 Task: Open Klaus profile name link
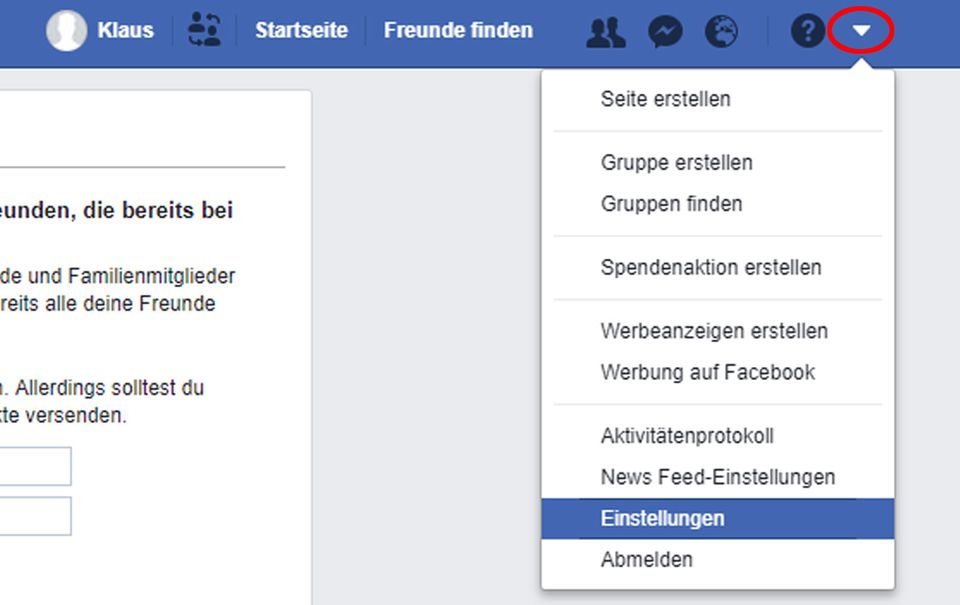point(126,31)
